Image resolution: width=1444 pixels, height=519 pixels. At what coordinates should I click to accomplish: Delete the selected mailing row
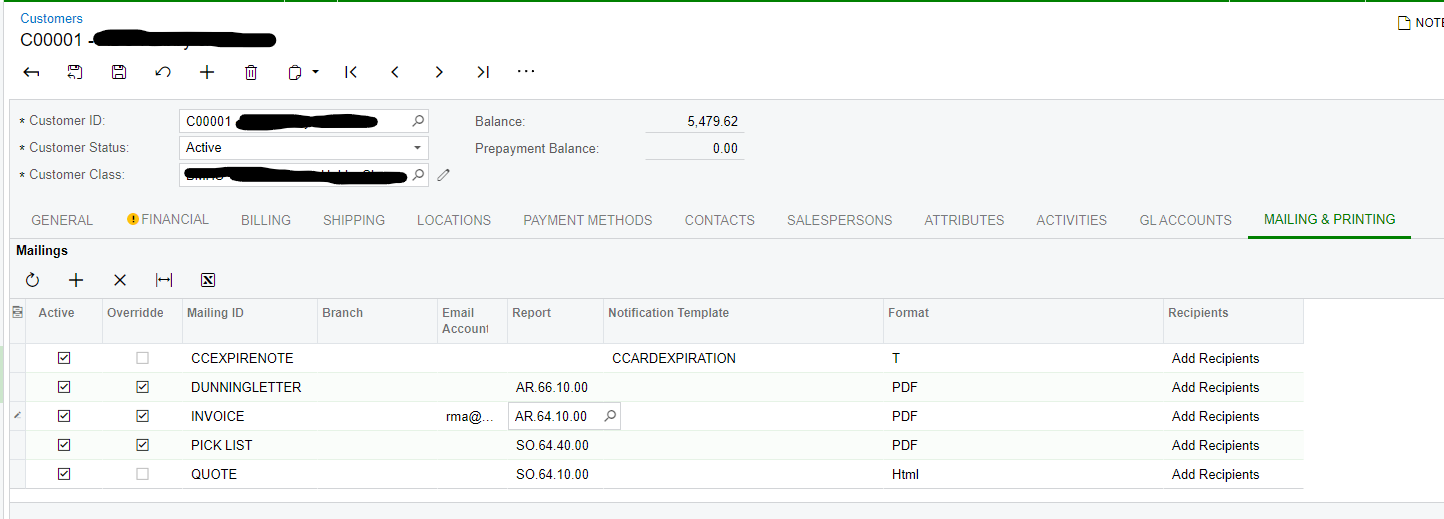(120, 280)
